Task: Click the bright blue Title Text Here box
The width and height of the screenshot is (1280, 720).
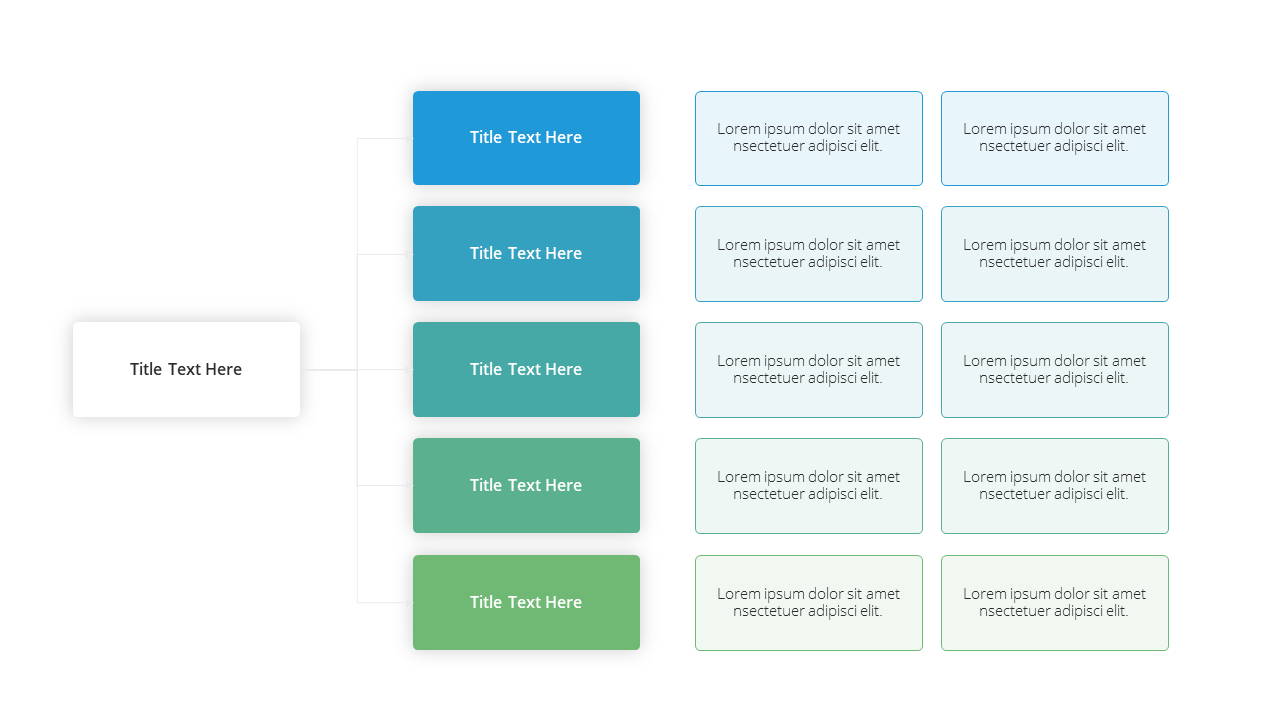Action: [526, 138]
